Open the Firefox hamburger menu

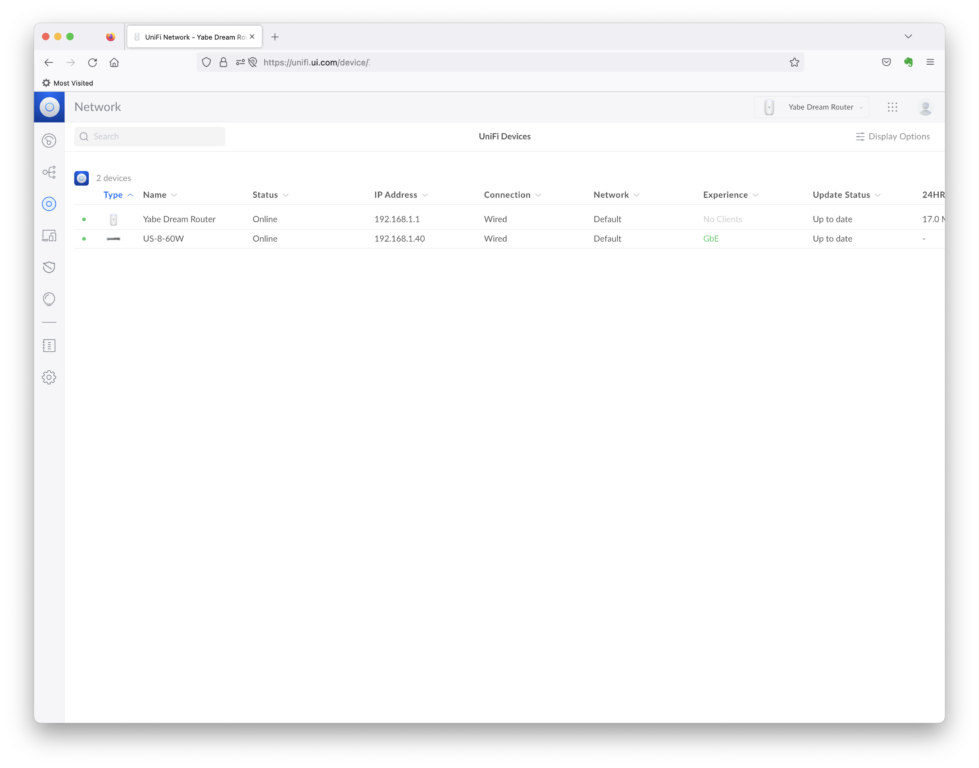[x=930, y=62]
